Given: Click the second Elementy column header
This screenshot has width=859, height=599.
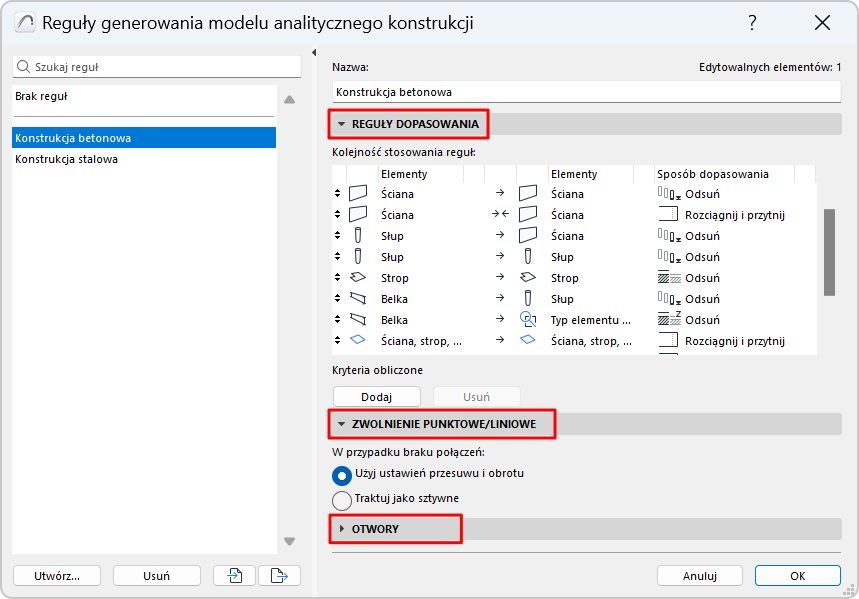Looking at the screenshot, I should (x=591, y=174).
